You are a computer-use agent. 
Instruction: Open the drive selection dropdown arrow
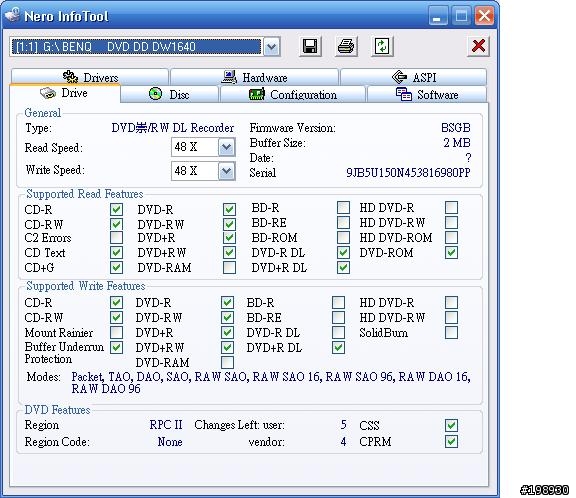[x=271, y=47]
